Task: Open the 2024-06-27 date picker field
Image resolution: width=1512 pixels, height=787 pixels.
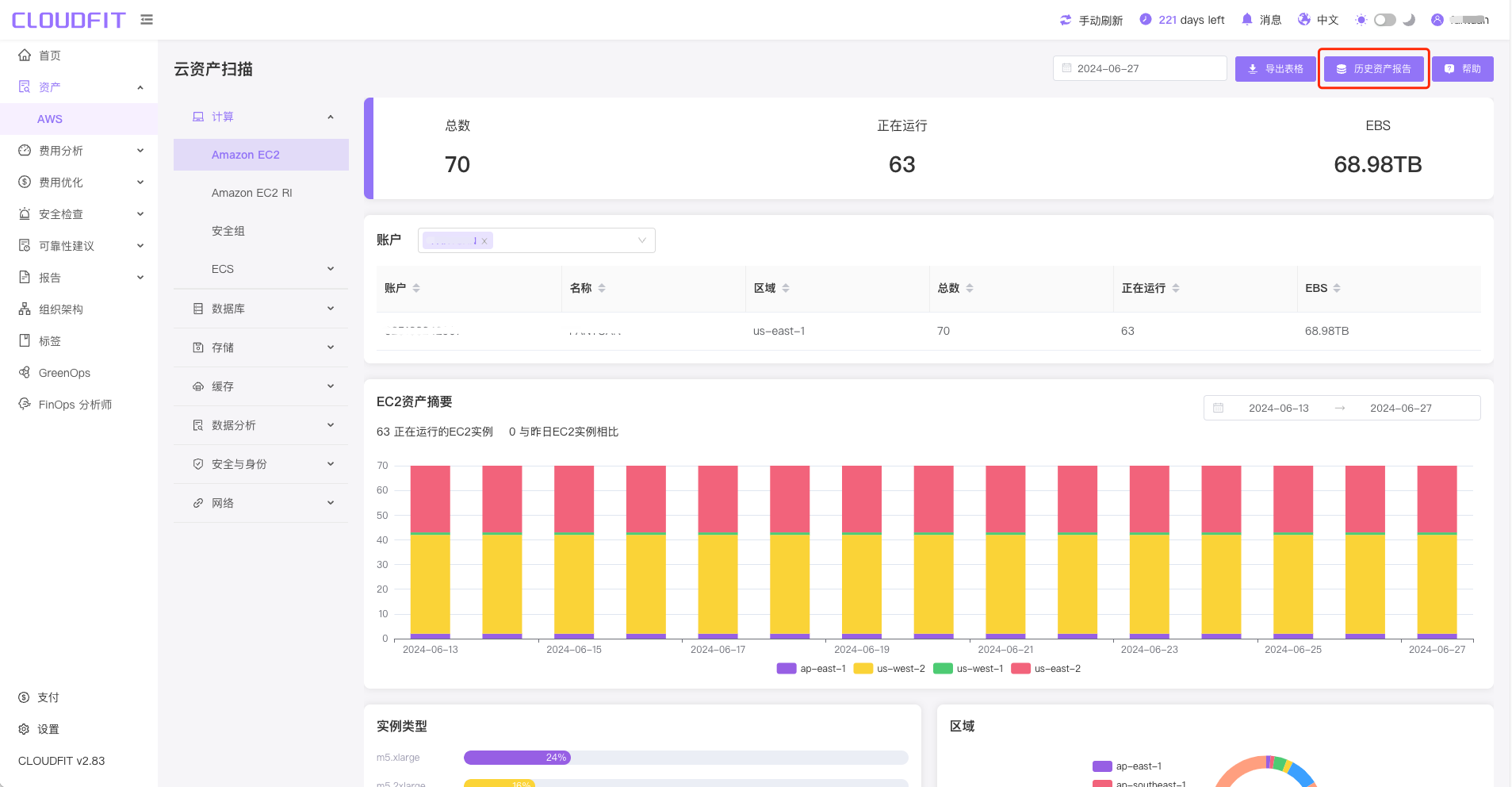Action: point(1140,68)
